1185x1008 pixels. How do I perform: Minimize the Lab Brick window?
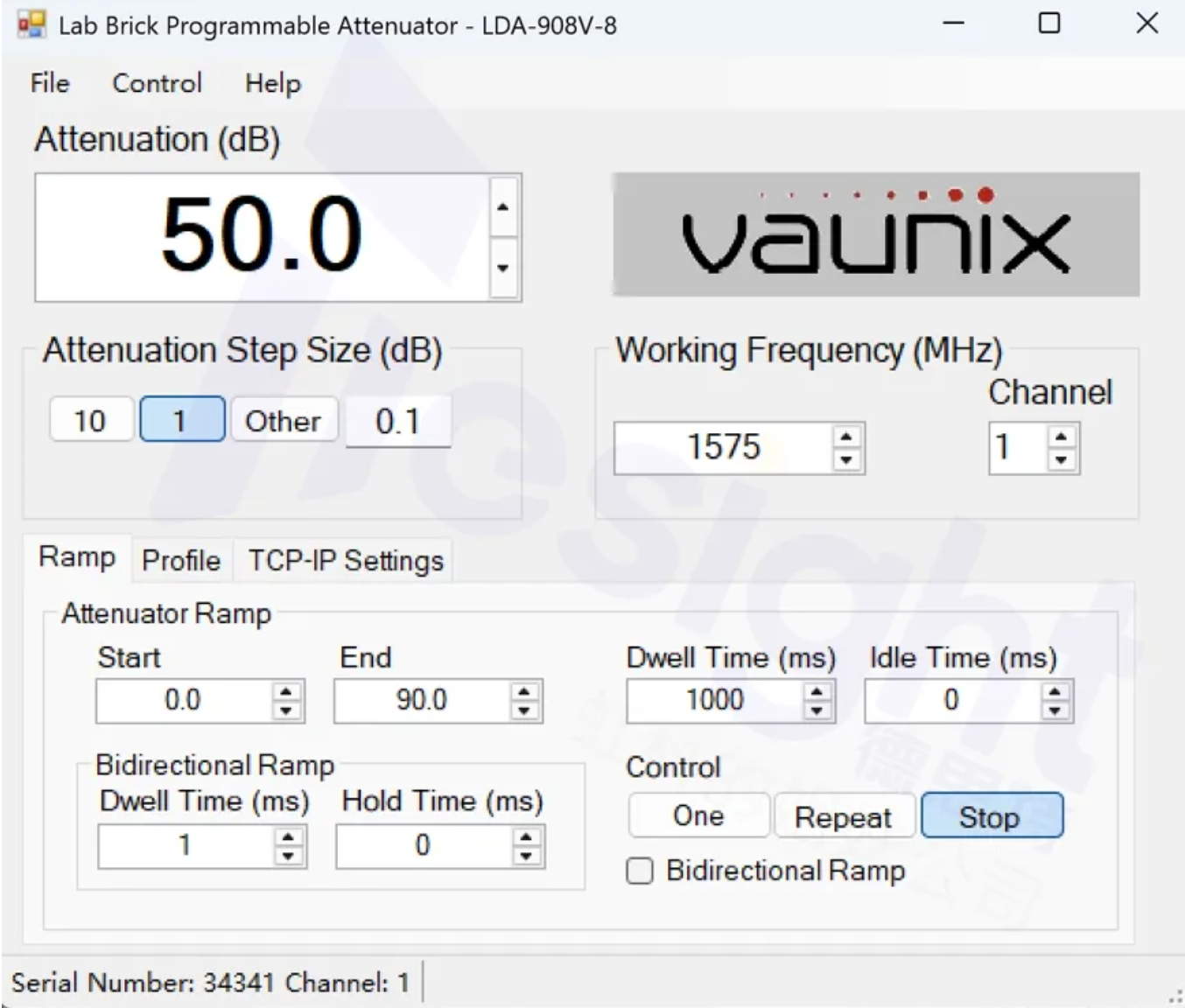[954, 24]
